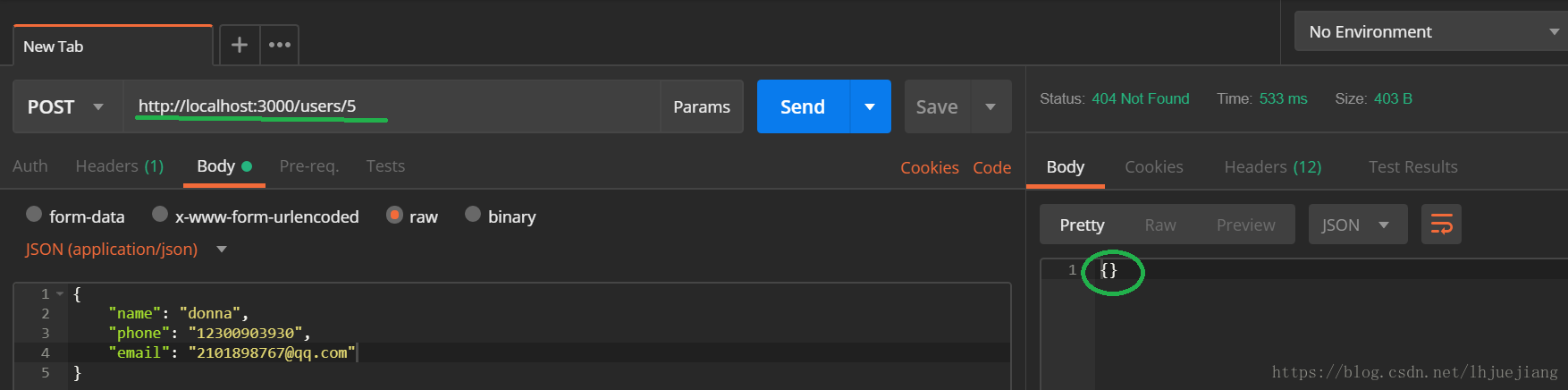This screenshot has width=1568, height=390.
Task: Open the No Environment selector
Action: coord(1430,31)
